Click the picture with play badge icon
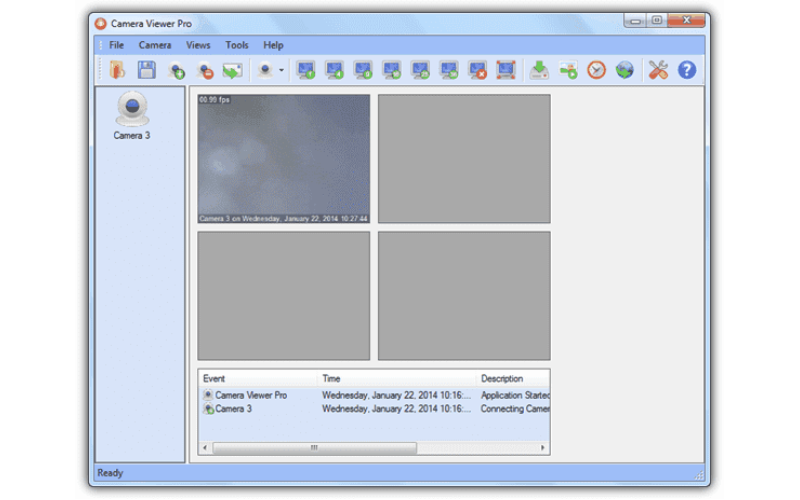Screen dimensions: 800x500 [568, 70]
